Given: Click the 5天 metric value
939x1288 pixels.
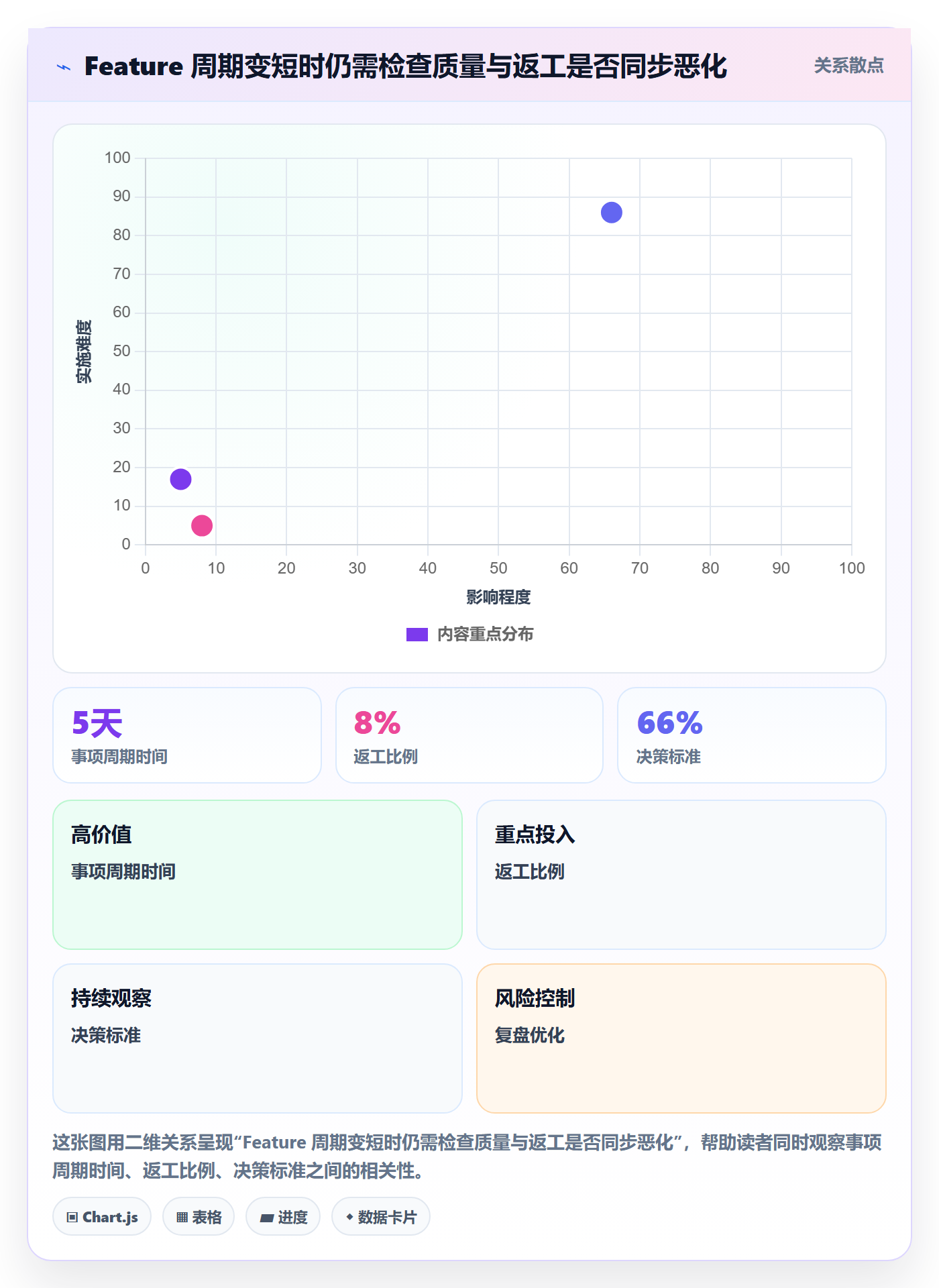Looking at the screenshot, I should (x=97, y=723).
